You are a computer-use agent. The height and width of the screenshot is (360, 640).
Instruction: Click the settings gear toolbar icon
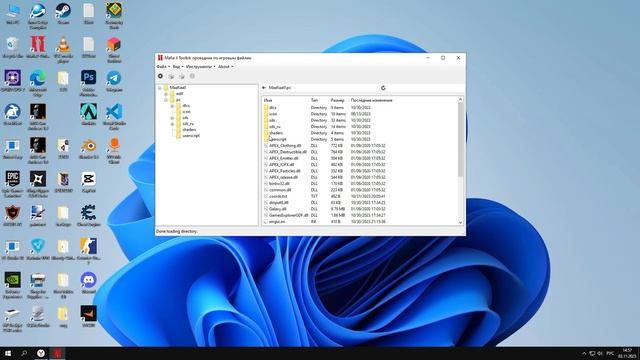(160, 76)
